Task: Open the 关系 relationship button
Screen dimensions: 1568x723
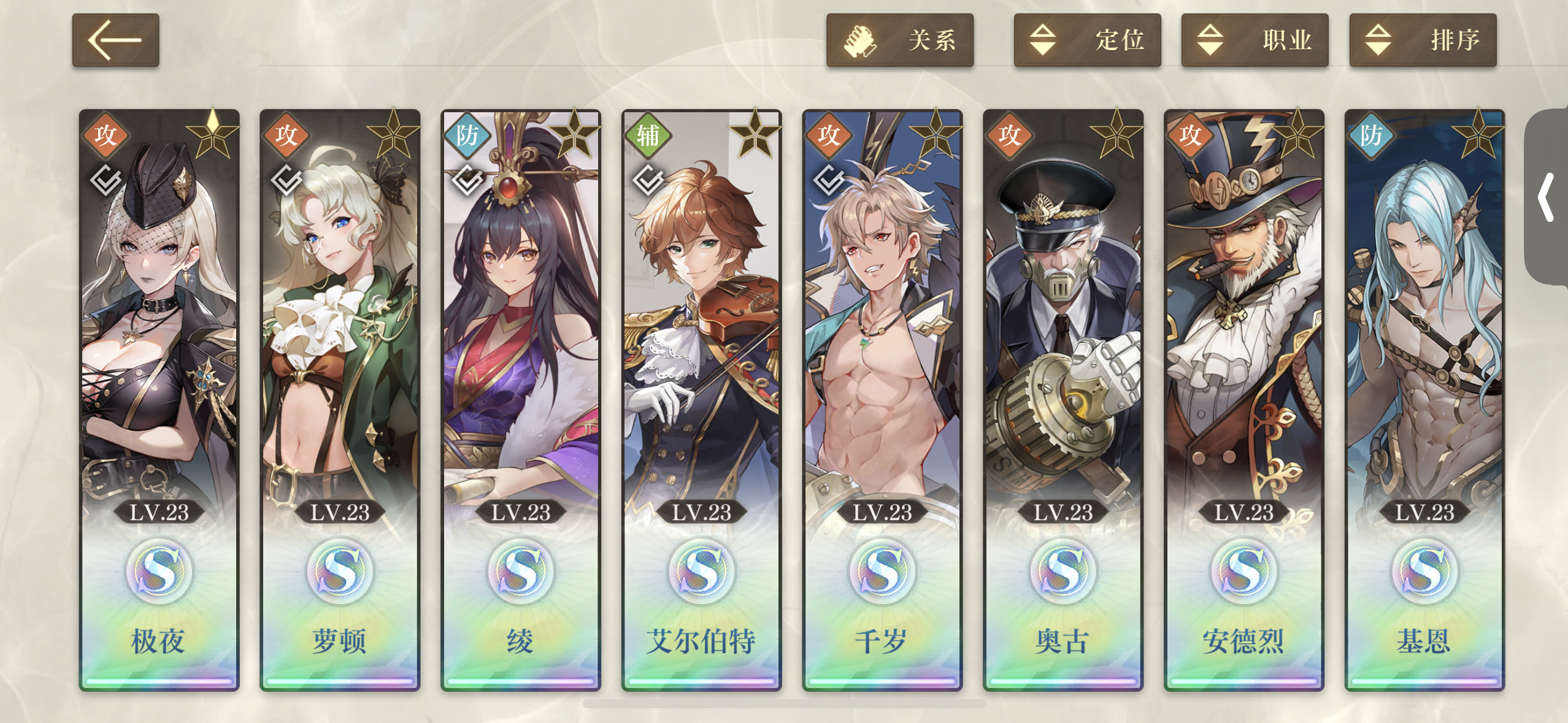Action: pos(899,40)
